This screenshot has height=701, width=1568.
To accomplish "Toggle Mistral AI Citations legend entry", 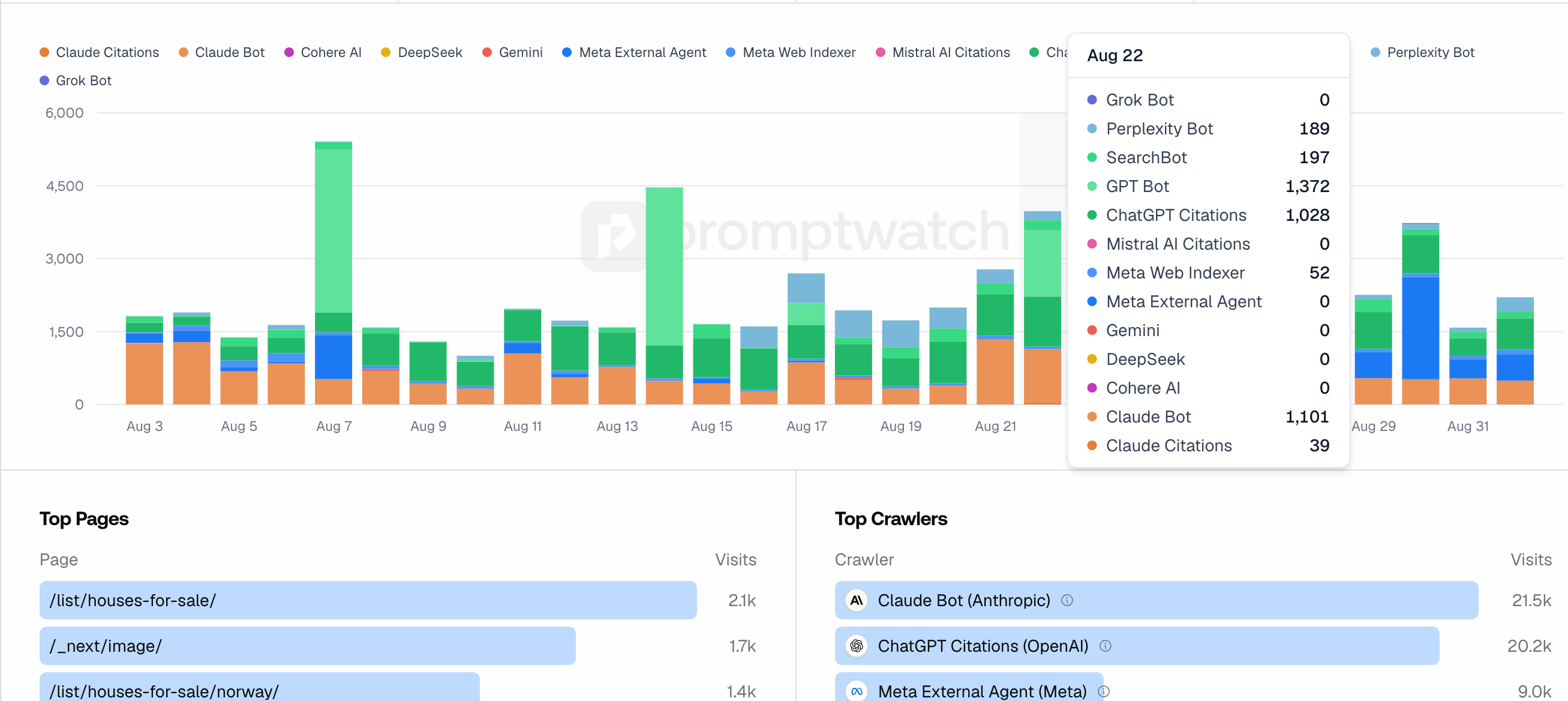I will pyautogui.click(x=942, y=52).
